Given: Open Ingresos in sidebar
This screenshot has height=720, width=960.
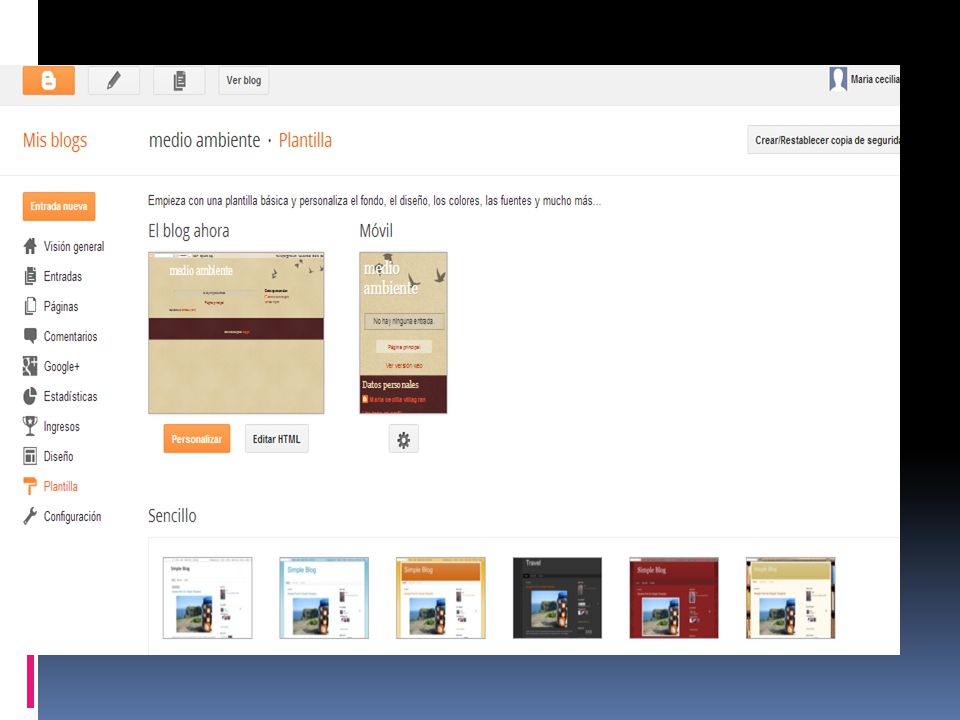Looking at the screenshot, I should pyautogui.click(x=61, y=427).
